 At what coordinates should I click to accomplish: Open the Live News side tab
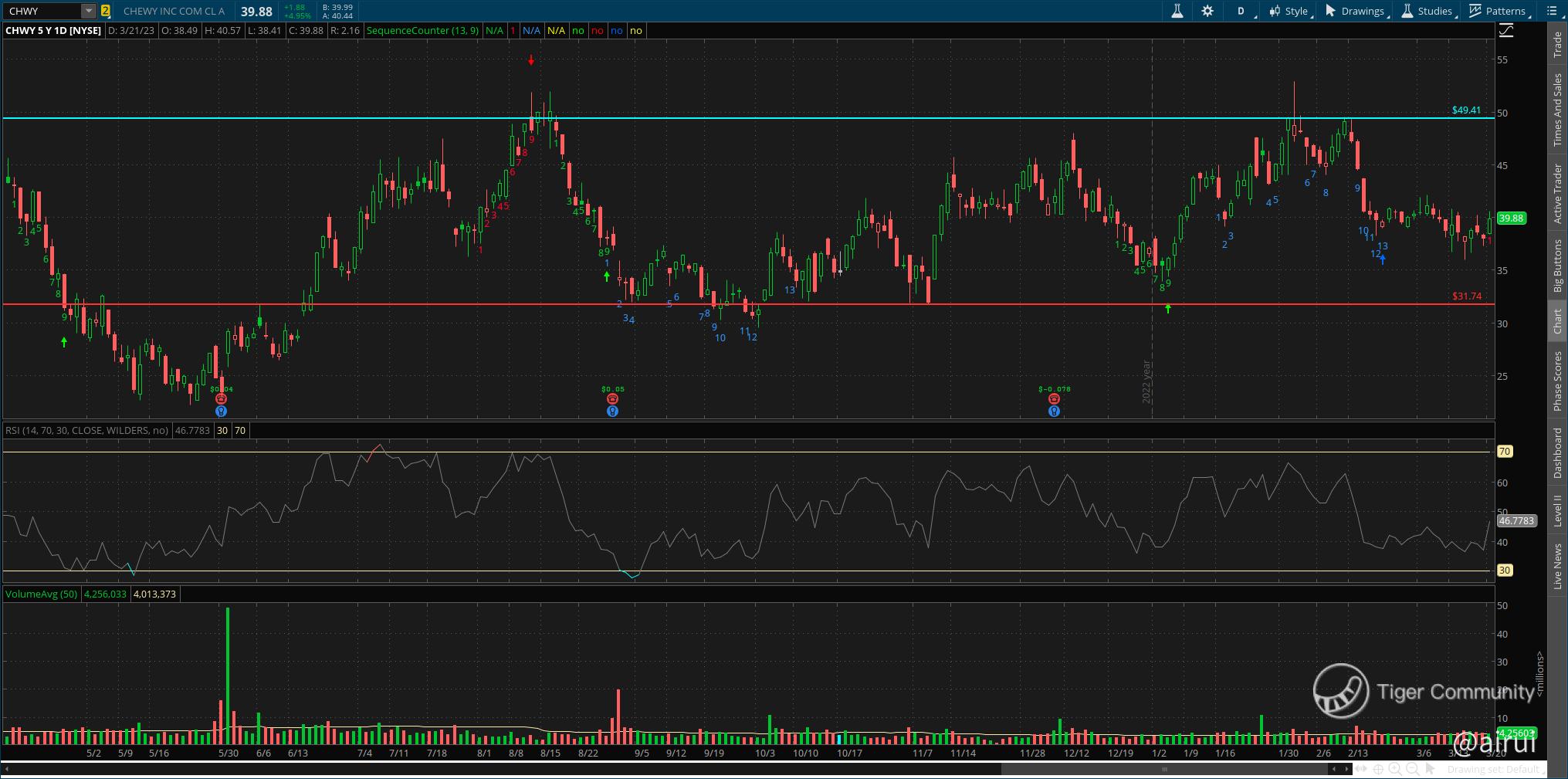point(1557,566)
